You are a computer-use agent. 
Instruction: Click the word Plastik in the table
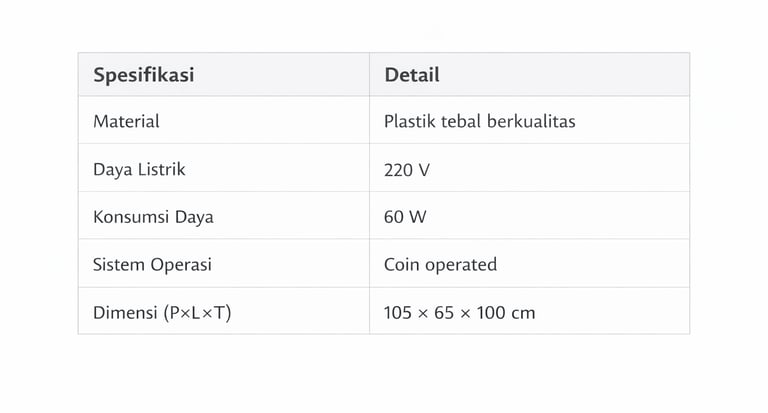pos(408,121)
